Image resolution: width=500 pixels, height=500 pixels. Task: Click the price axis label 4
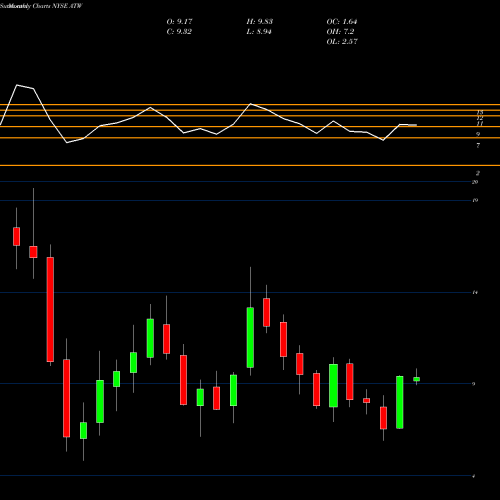474,476
